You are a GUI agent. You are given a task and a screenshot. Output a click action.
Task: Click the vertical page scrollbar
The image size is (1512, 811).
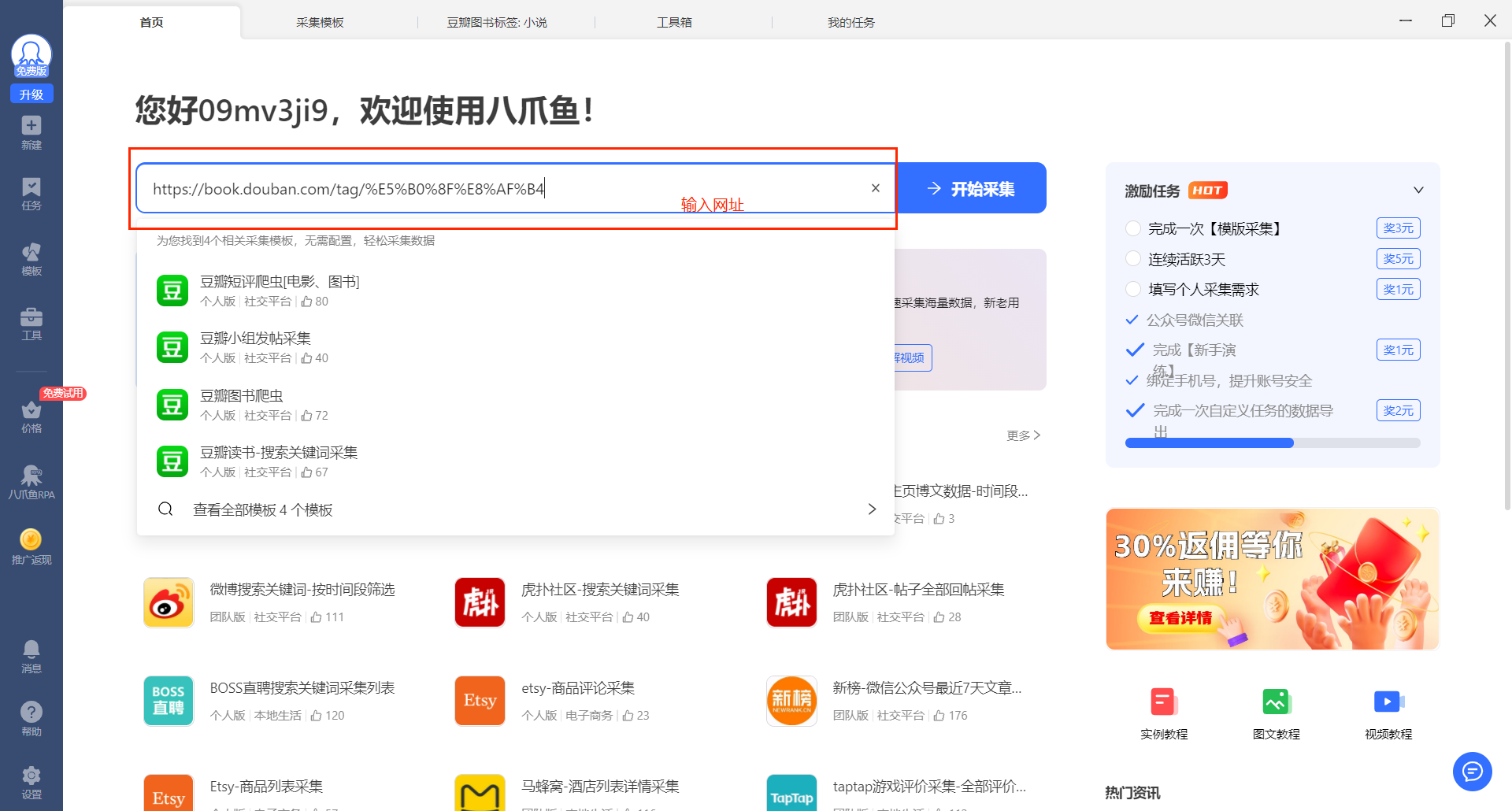tap(1507, 276)
